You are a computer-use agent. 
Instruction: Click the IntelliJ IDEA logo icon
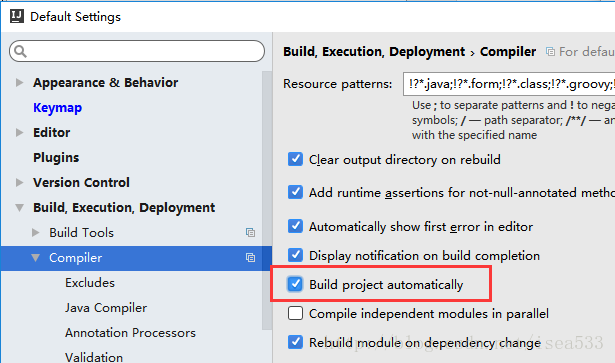coord(17,16)
